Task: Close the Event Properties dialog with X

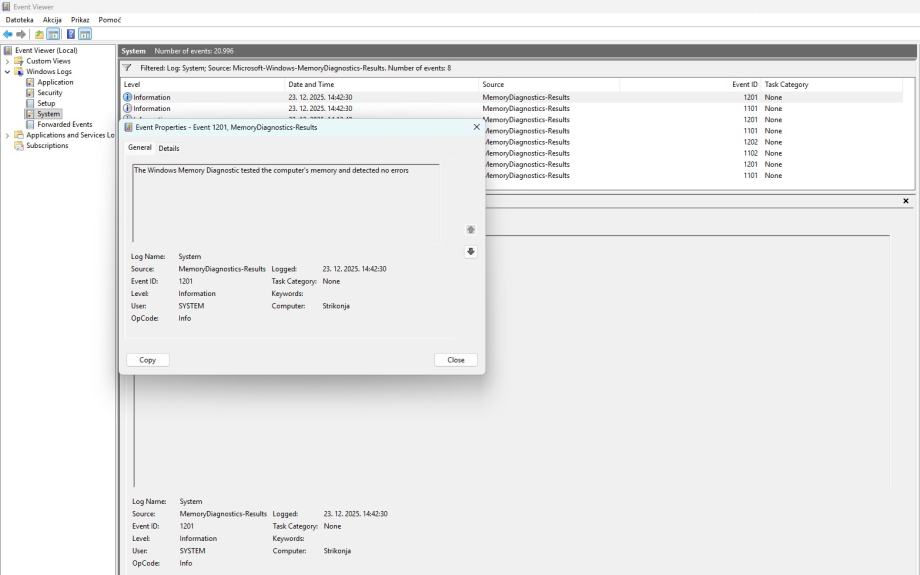Action: pyautogui.click(x=476, y=127)
